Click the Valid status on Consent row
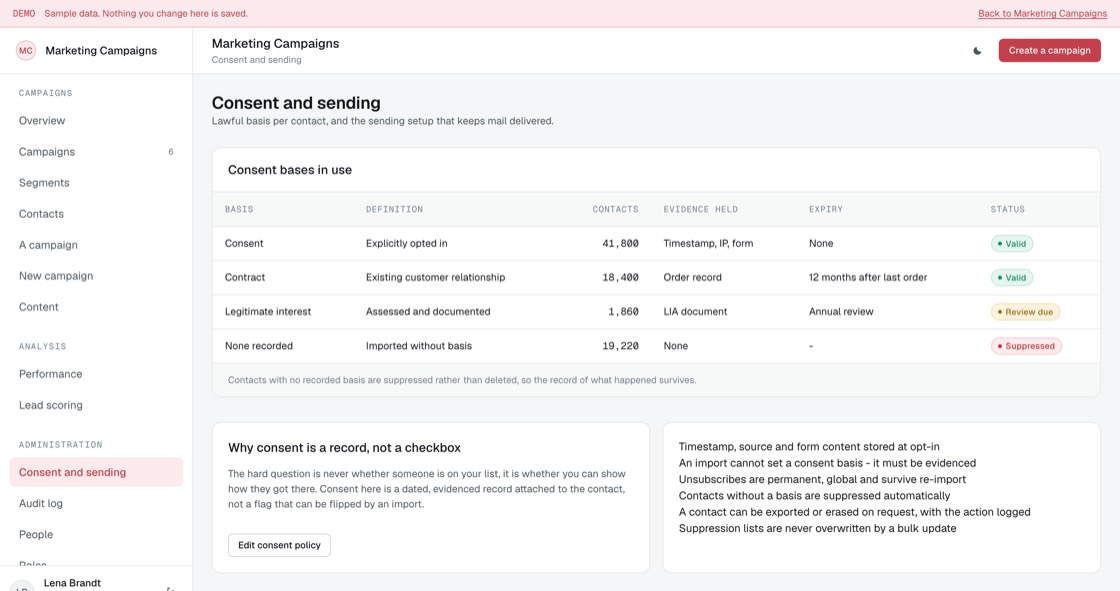Image resolution: width=1120 pixels, height=591 pixels. point(1011,244)
